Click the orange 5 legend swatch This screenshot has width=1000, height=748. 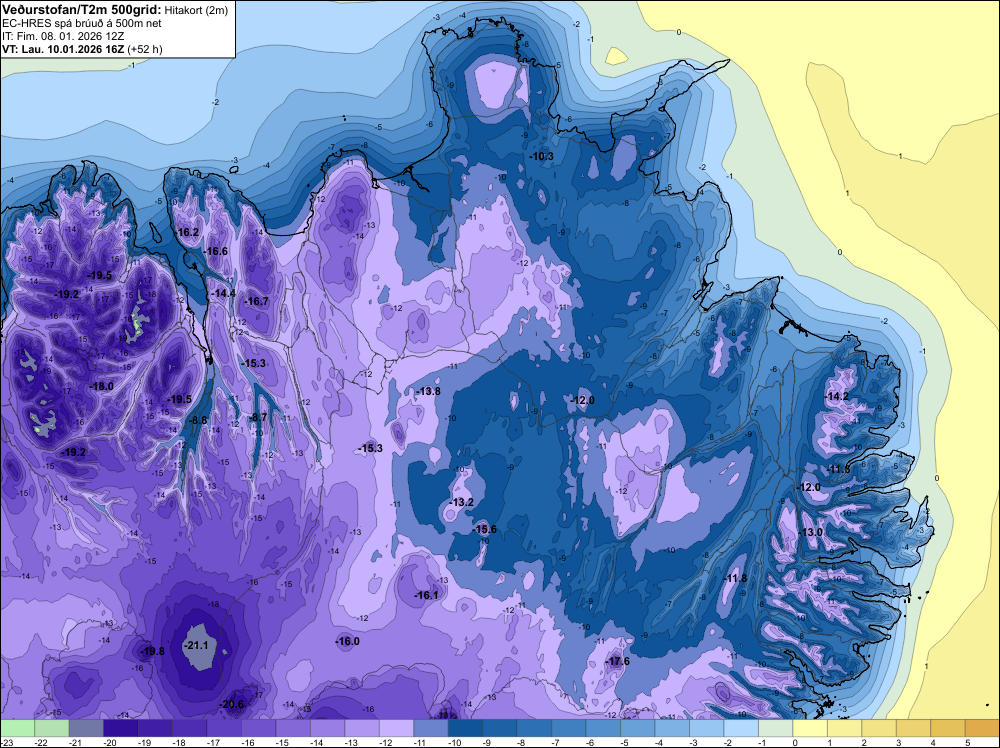pos(983,728)
